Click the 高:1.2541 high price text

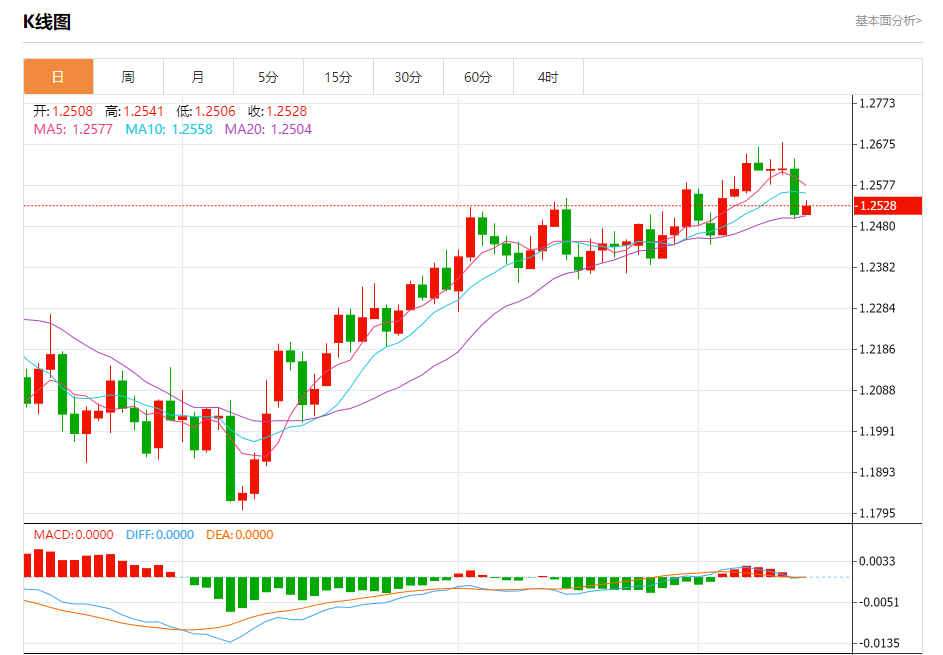(134, 111)
